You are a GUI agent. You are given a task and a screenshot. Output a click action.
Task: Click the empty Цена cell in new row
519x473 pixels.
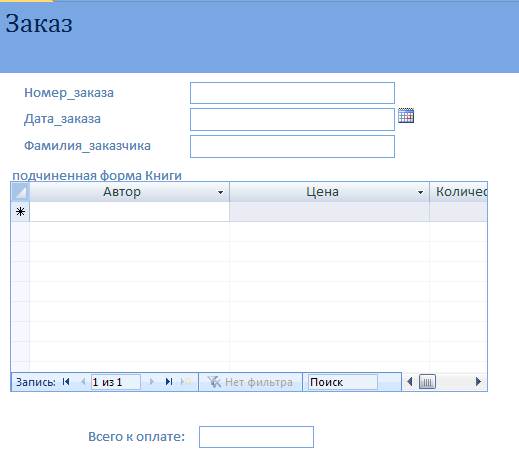[x=329, y=212]
